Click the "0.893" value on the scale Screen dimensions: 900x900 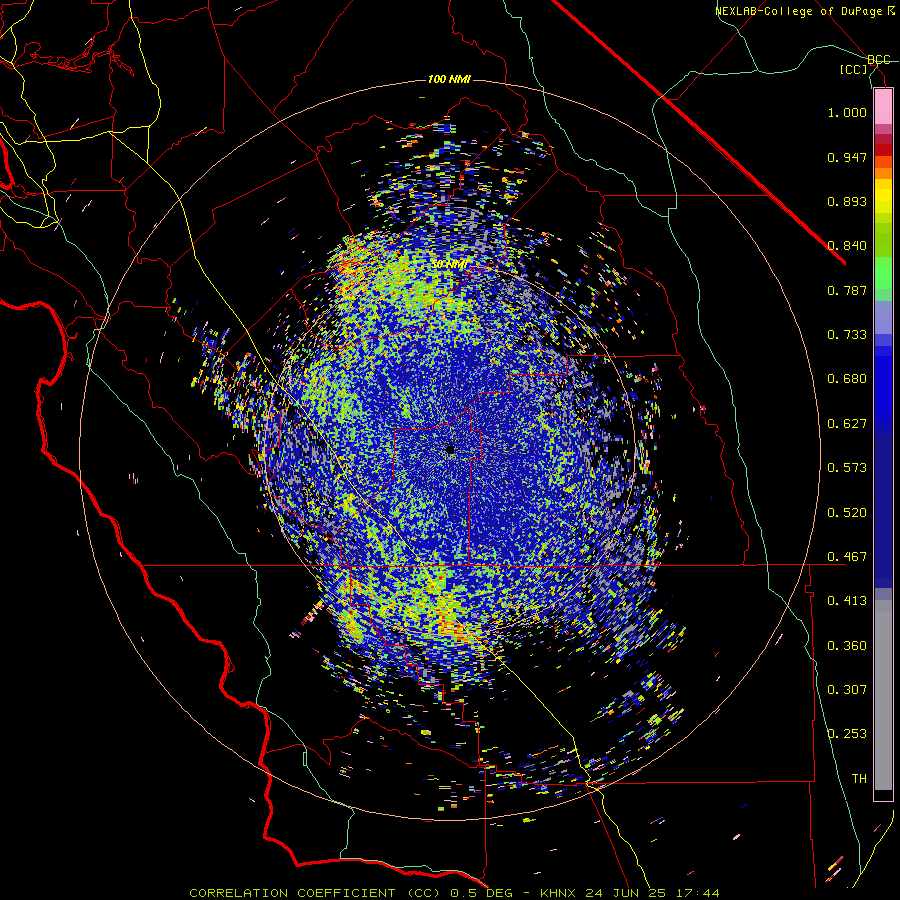(x=847, y=201)
